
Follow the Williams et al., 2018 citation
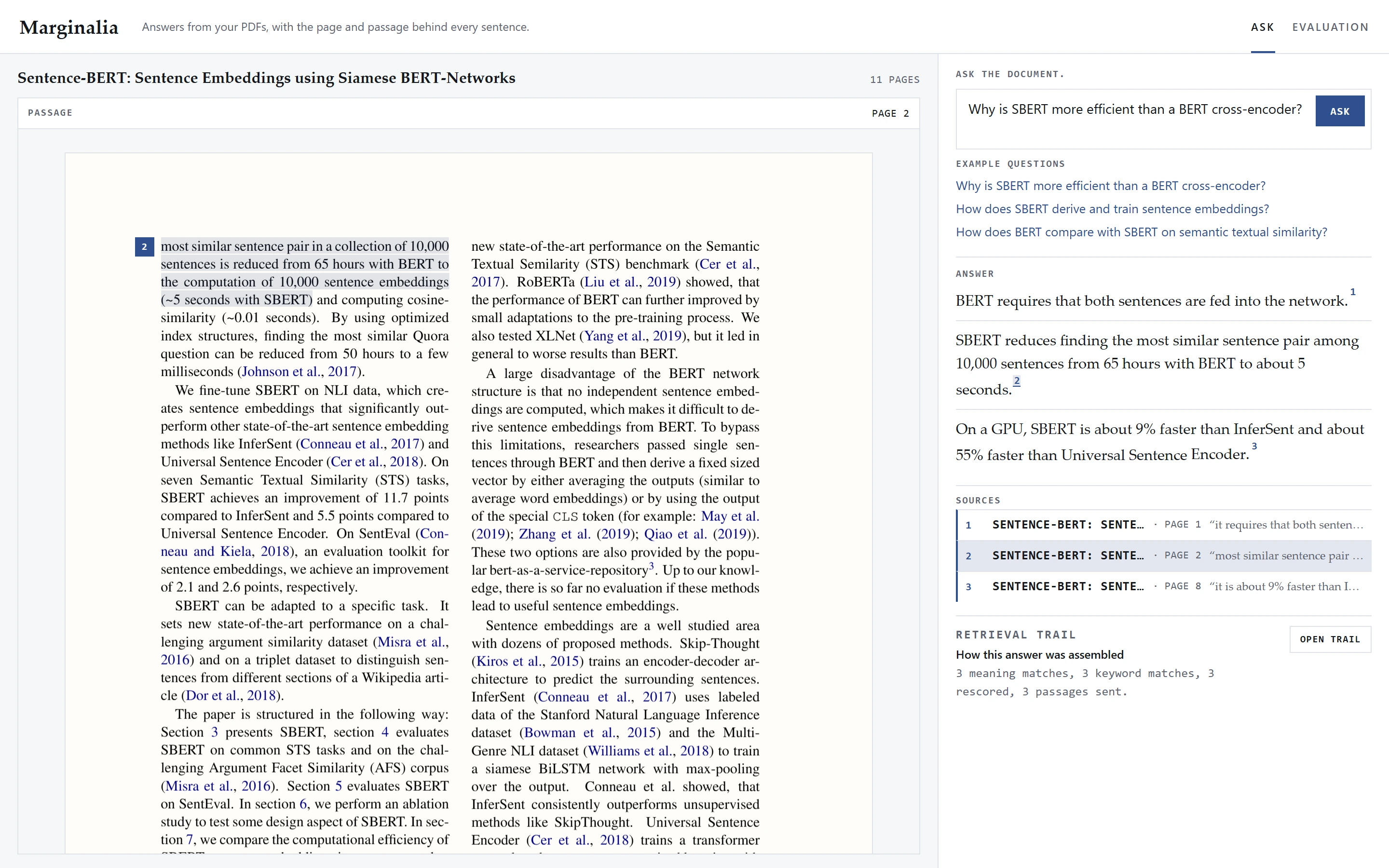(648, 751)
